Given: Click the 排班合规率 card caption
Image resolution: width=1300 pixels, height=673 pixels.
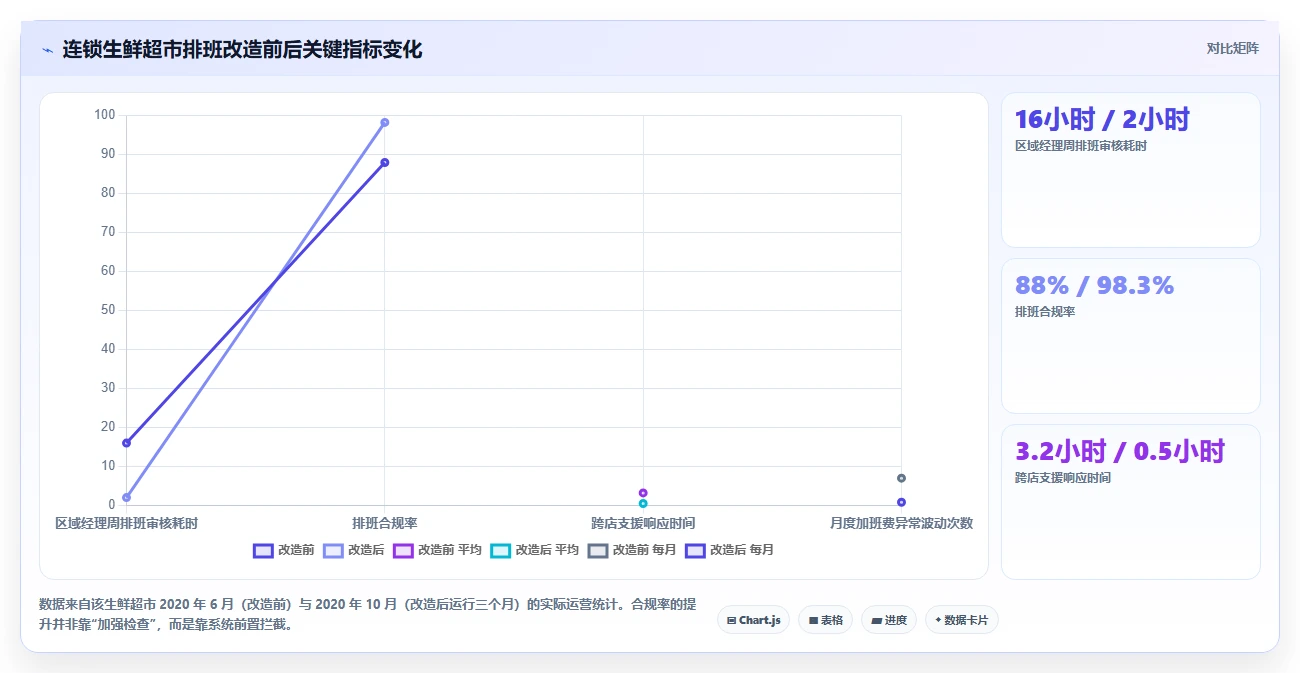Looking at the screenshot, I should click(x=1044, y=312).
